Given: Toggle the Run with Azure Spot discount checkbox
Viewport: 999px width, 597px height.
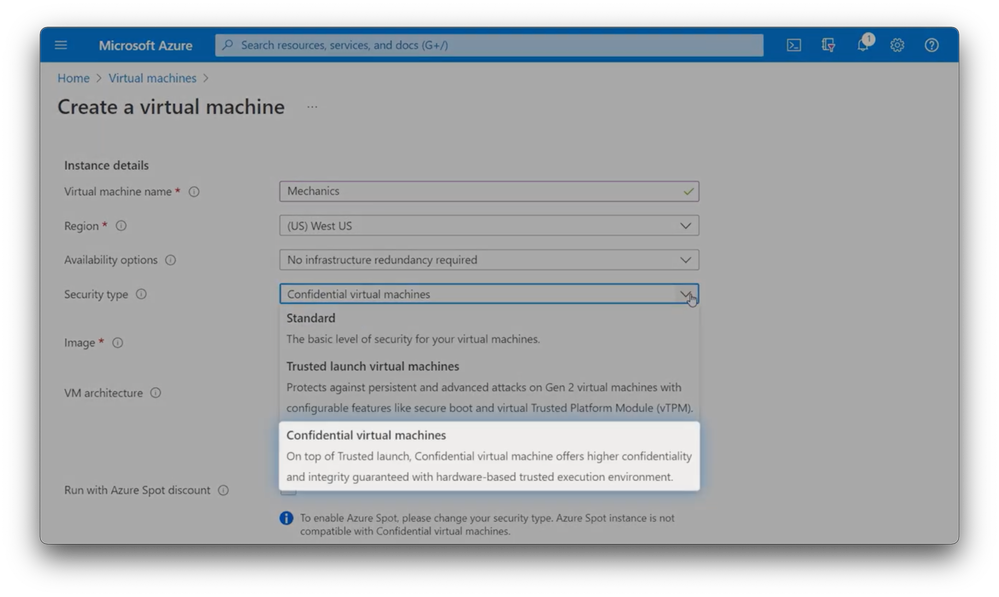Looking at the screenshot, I should [288, 490].
